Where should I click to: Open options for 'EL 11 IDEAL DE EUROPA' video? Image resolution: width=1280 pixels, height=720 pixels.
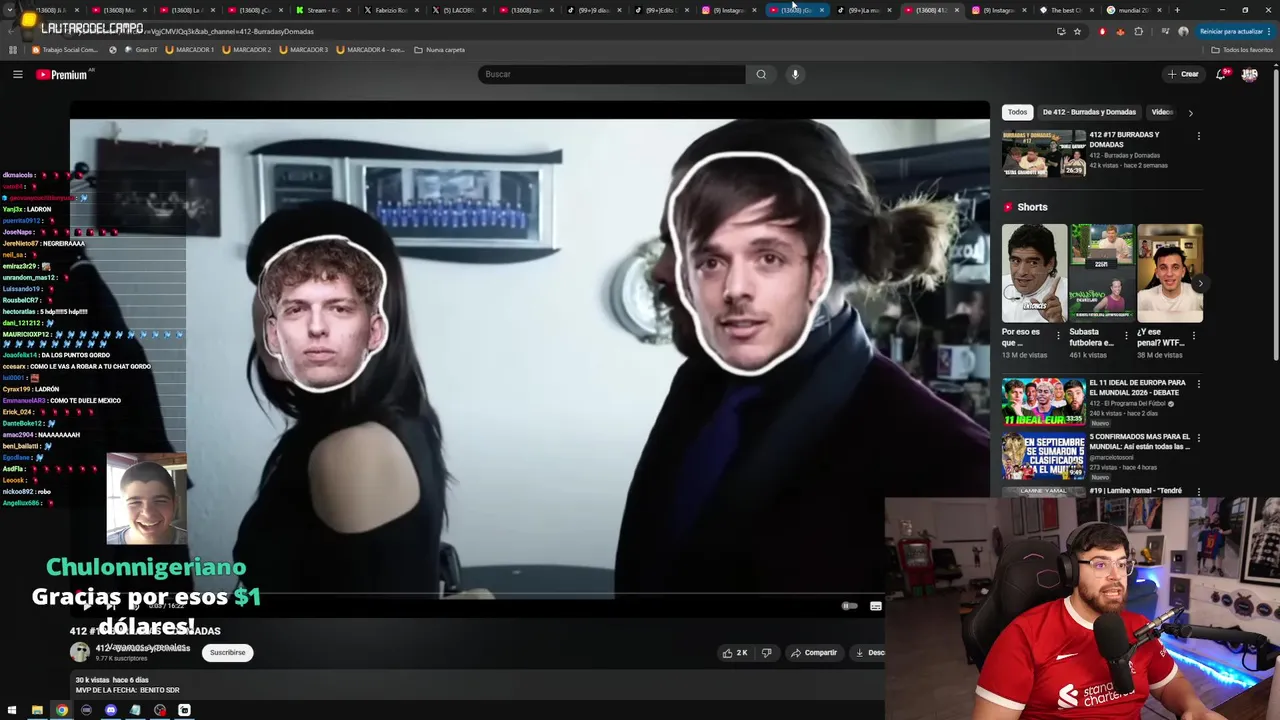tap(1198, 384)
